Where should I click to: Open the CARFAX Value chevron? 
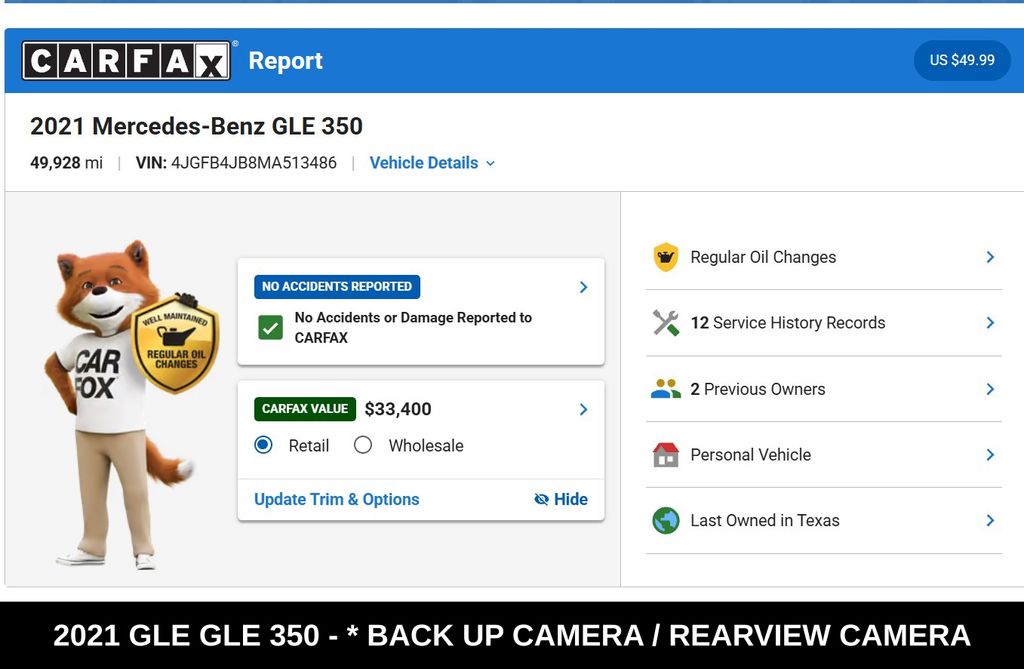pos(584,409)
